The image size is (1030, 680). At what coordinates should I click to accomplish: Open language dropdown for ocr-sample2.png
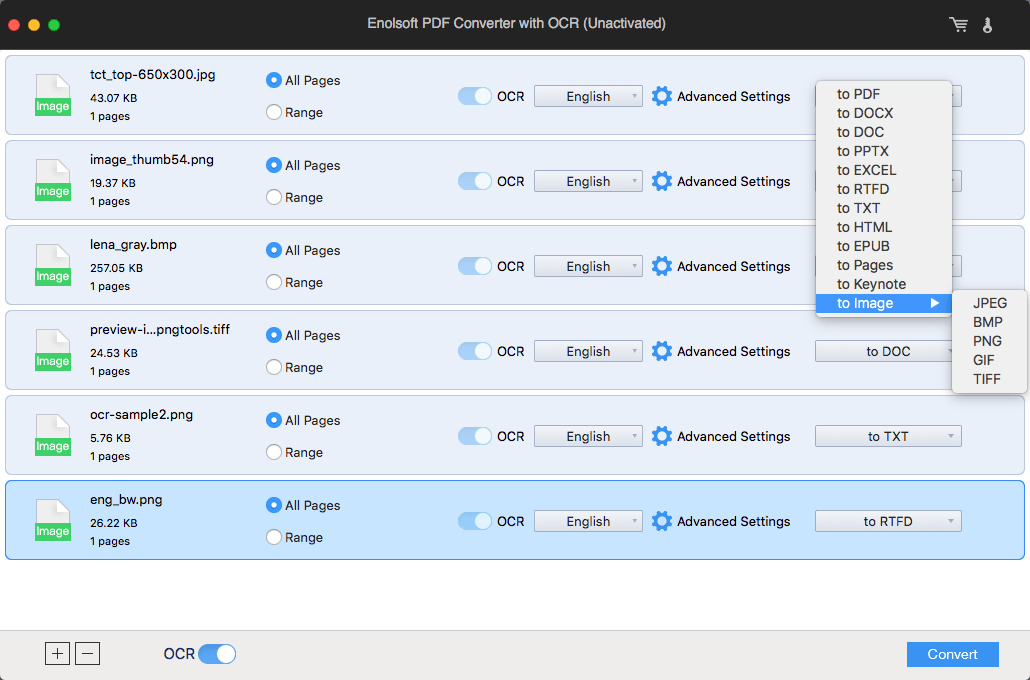[588, 436]
